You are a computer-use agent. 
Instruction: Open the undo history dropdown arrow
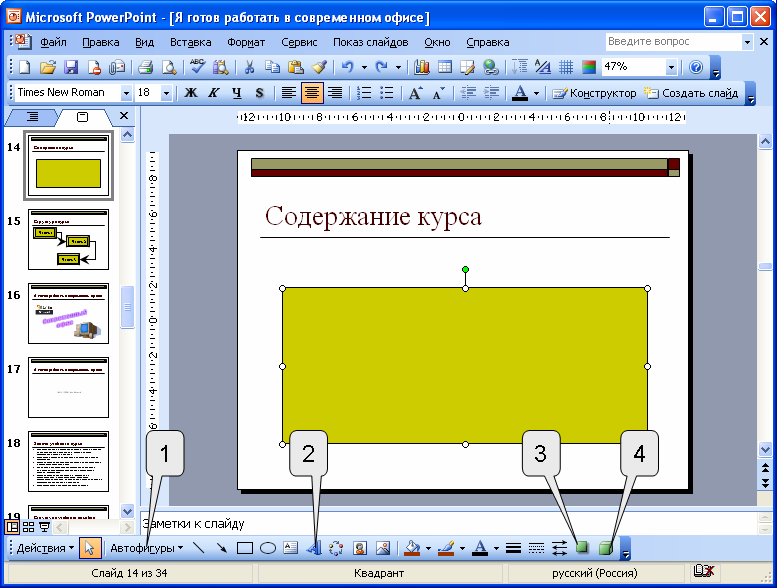point(364,67)
